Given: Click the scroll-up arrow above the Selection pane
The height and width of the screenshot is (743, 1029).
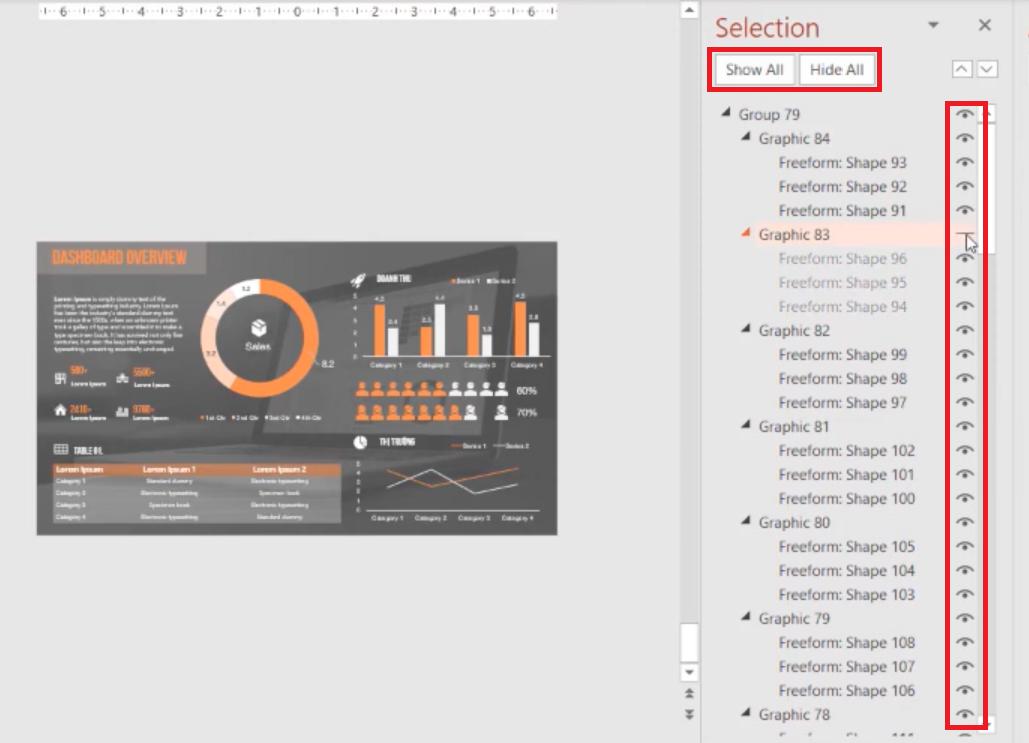Looking at the screenshot, I should click(689, 10).
